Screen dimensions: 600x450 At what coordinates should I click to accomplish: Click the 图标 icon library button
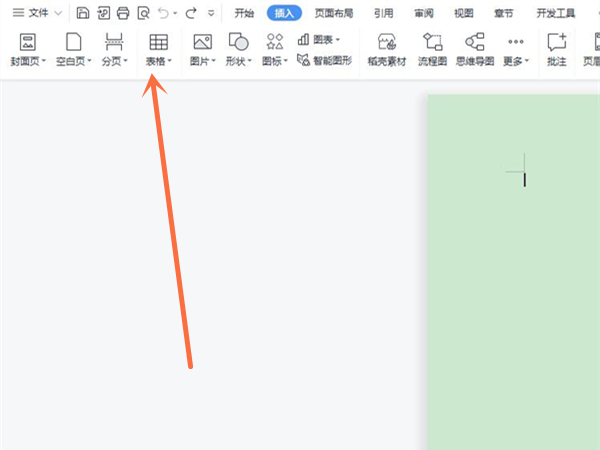pyautogui.click(x=275, y=42)
